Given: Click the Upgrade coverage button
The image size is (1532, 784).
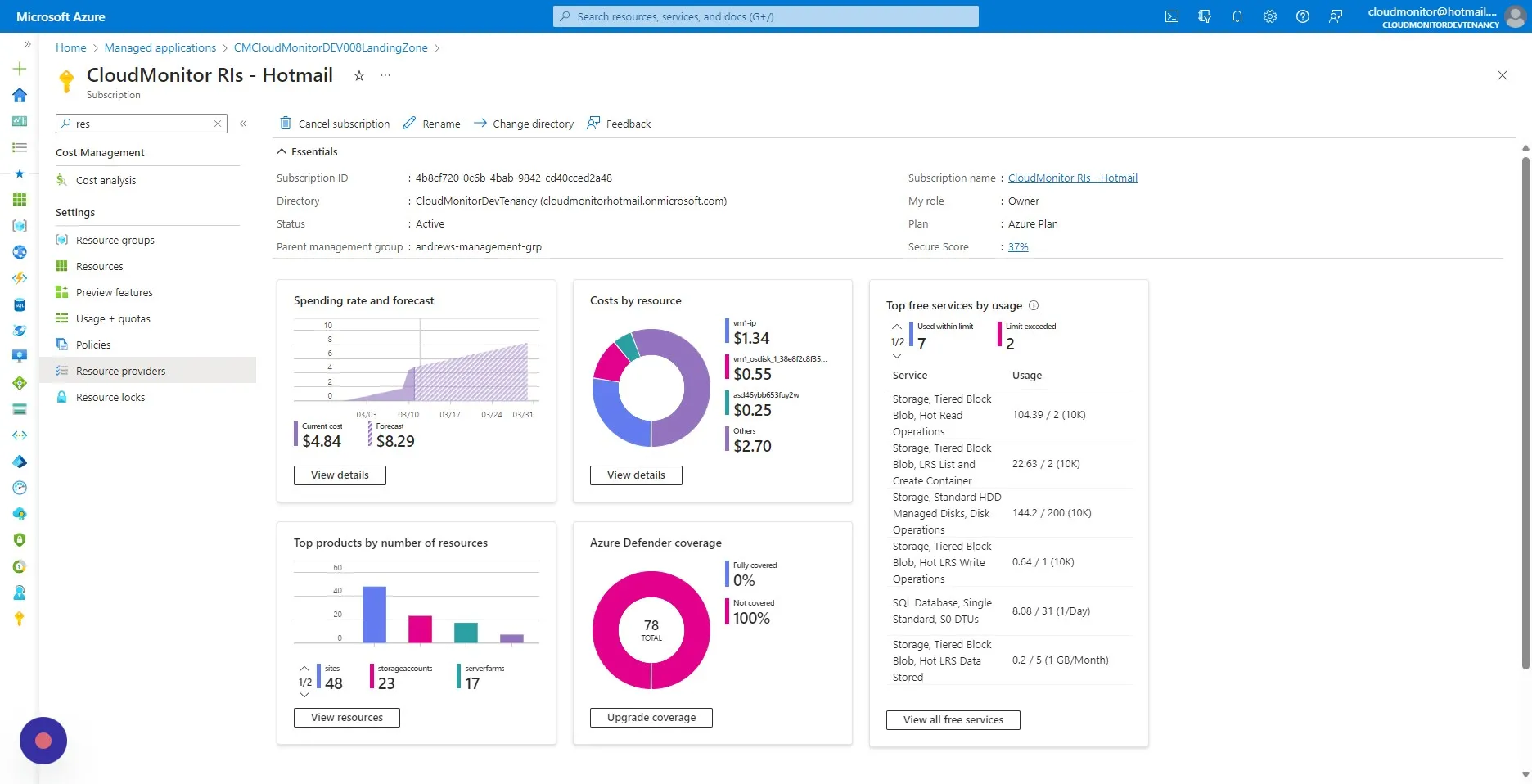Looking at the screenshot, I should coord(651,718).
